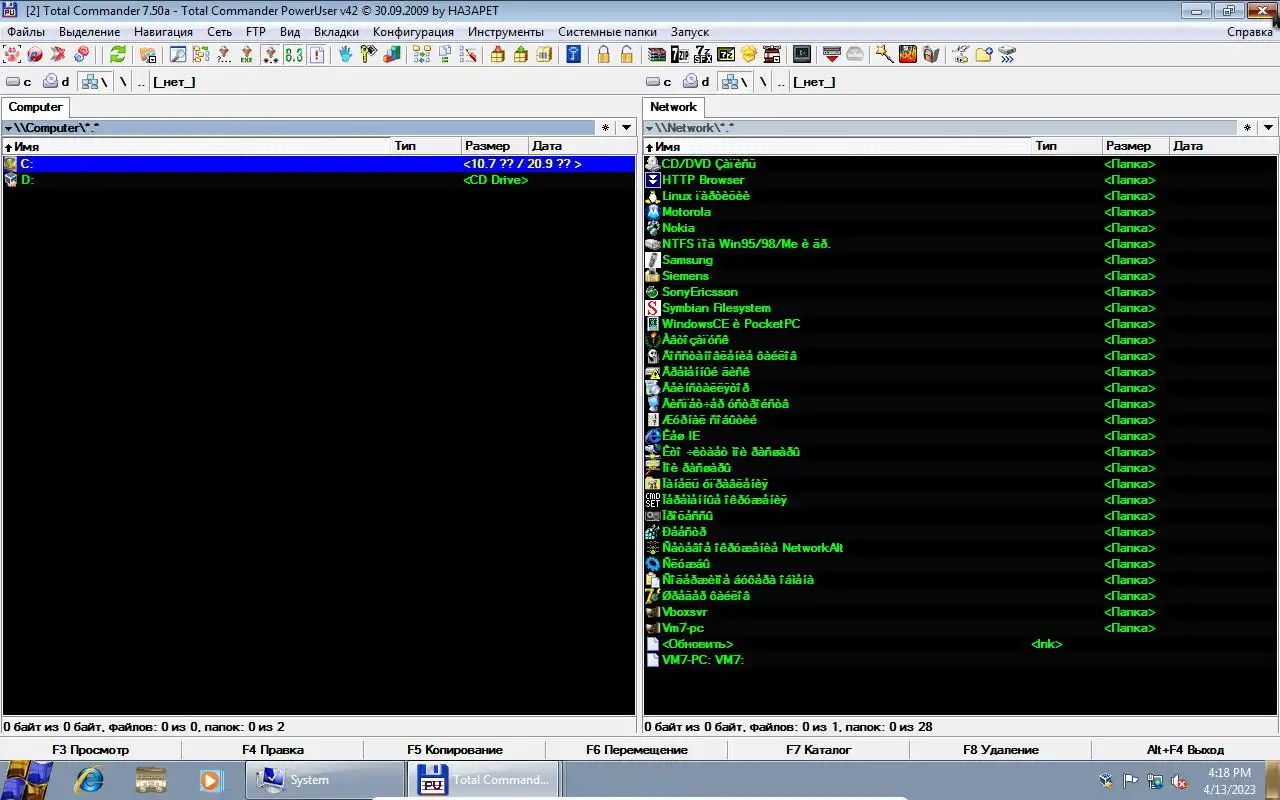Open the right panel directory history dropdown
The height and width of the screenshot is (800, 1280).
point(1268,127)
